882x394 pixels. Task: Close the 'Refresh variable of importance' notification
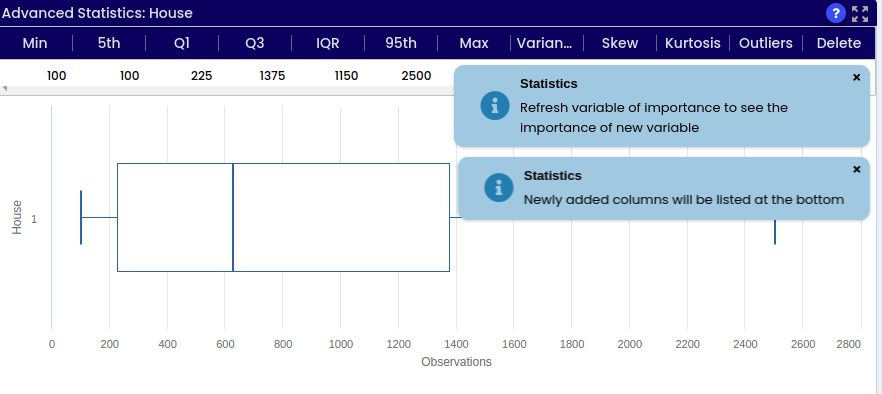point(857,78)
